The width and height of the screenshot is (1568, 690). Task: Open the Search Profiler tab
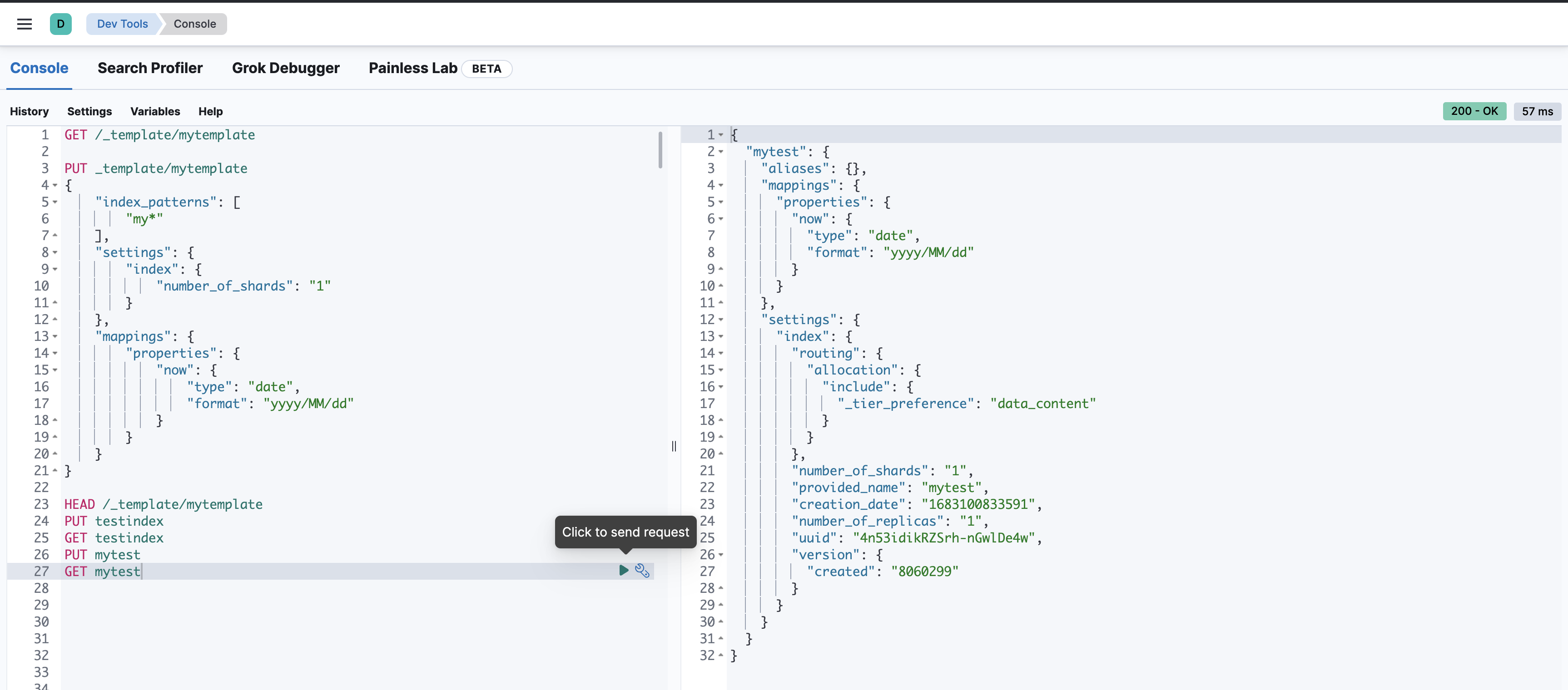150,68
